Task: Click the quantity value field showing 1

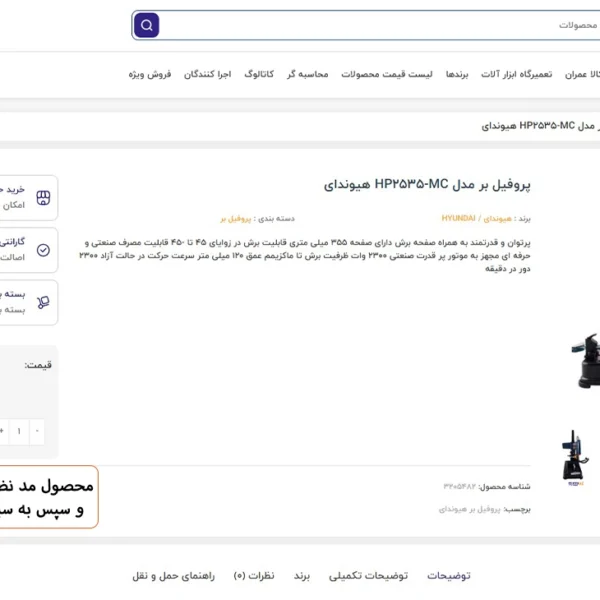Action: tap(19, 431)
